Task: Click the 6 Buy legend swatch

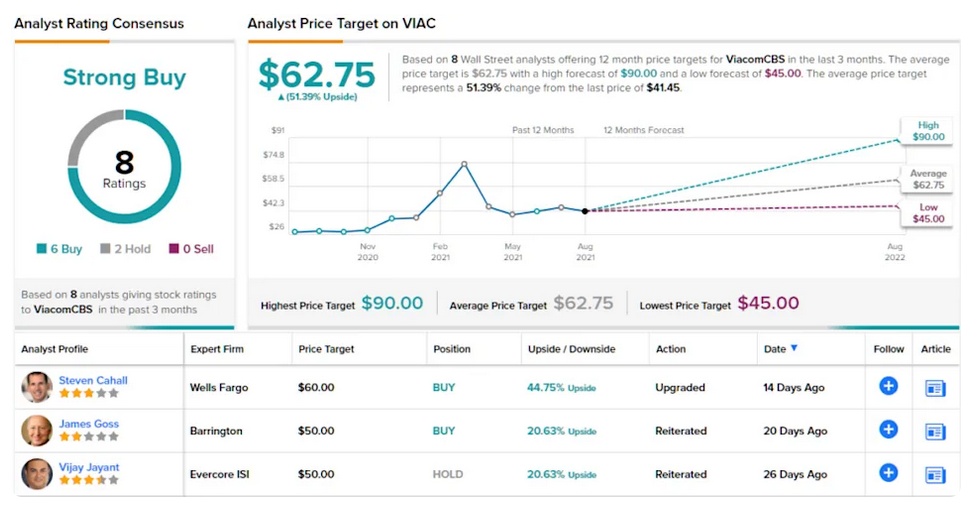Action: click(41, 249)
